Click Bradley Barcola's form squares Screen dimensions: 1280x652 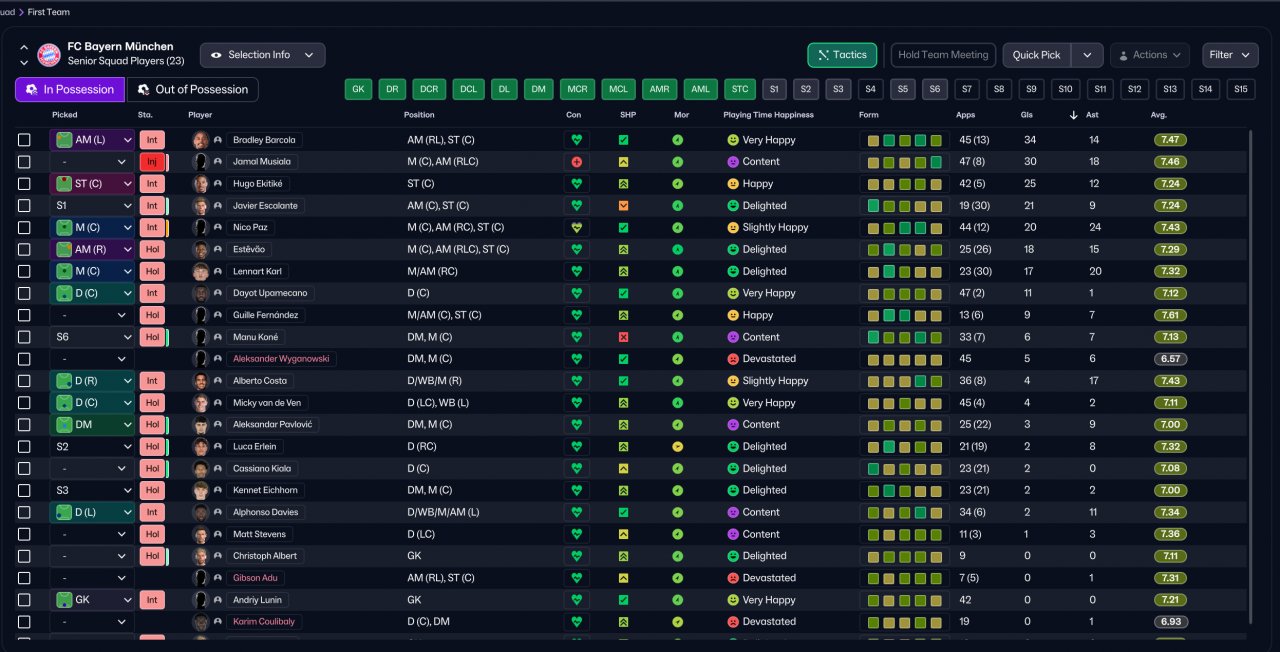pyautogui.click(x=905, y=140)
